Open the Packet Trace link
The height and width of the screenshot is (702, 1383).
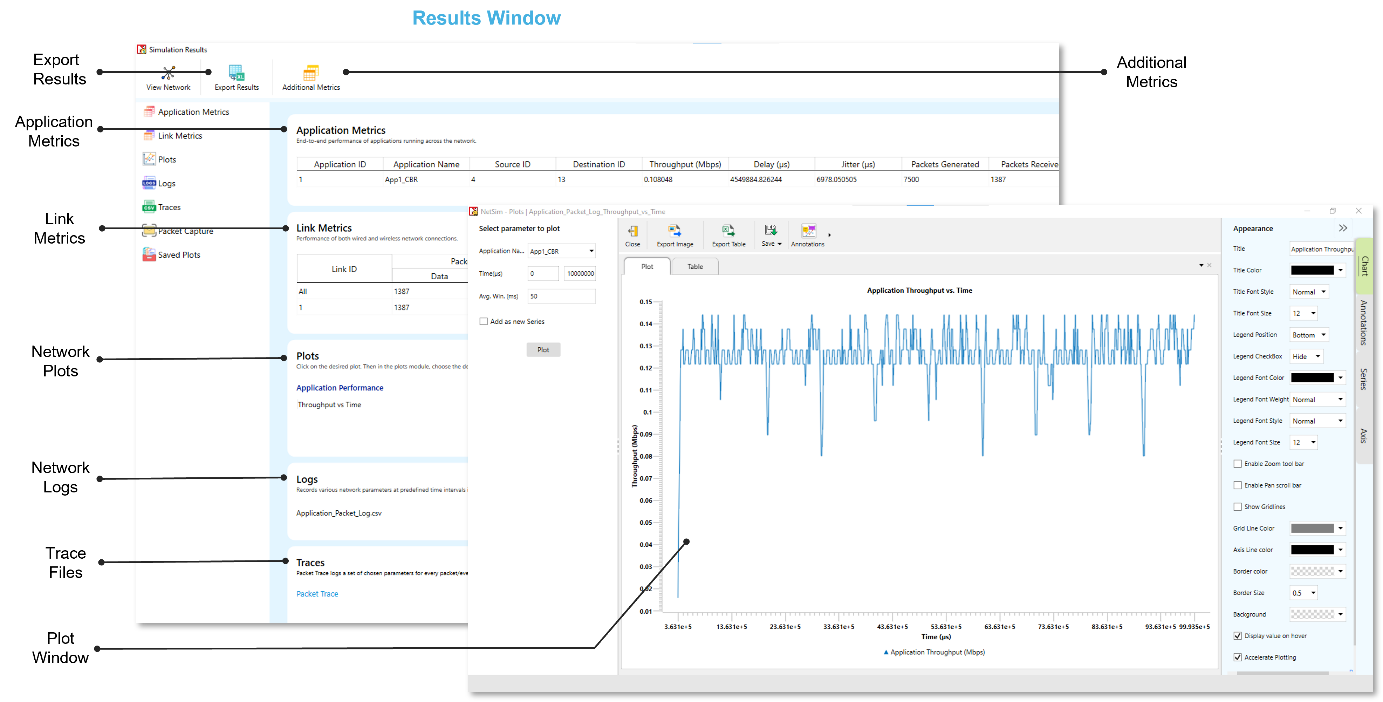click(x=317, y=594)
